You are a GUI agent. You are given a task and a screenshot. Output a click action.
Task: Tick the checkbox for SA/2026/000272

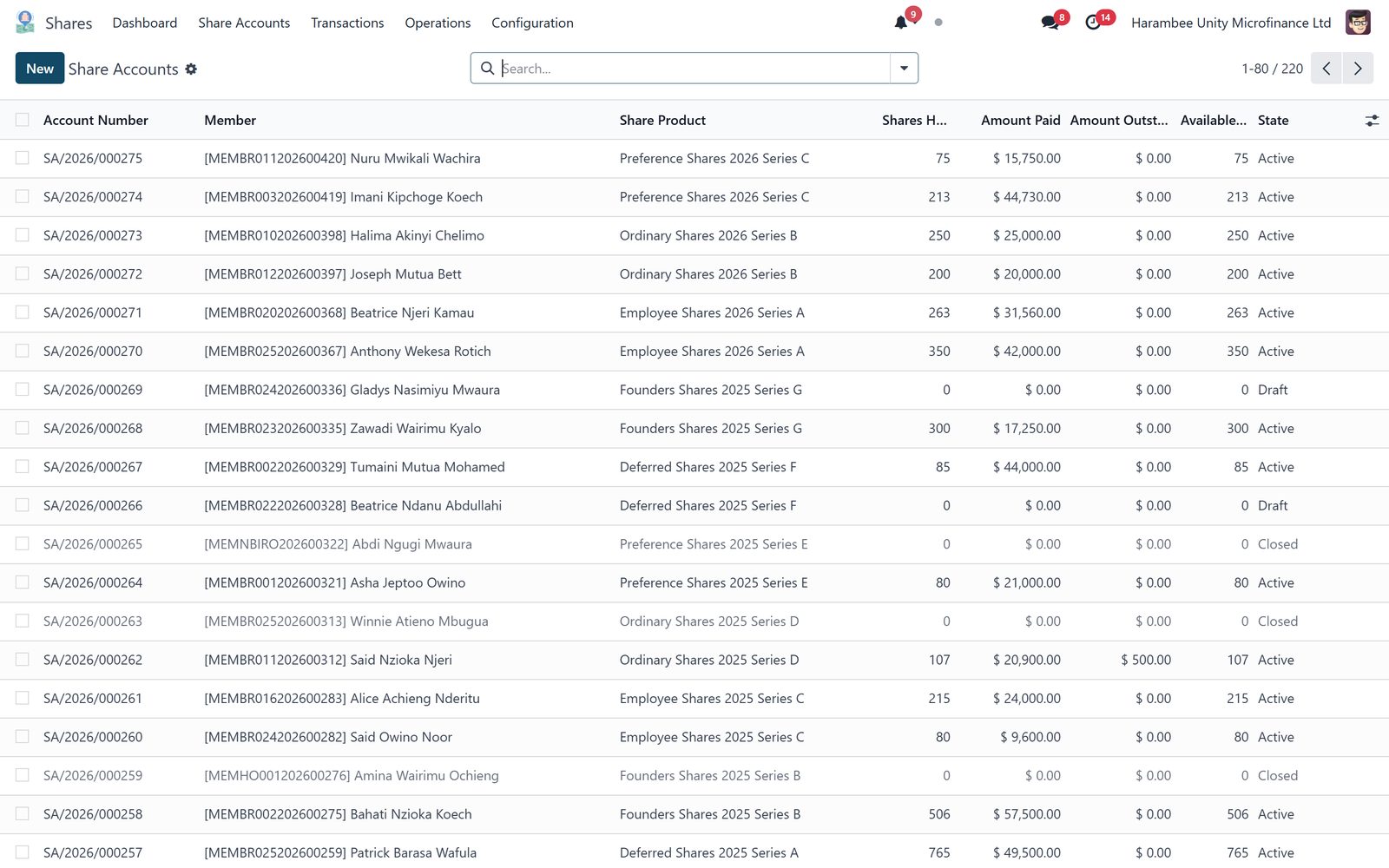(x=23, y=273)
